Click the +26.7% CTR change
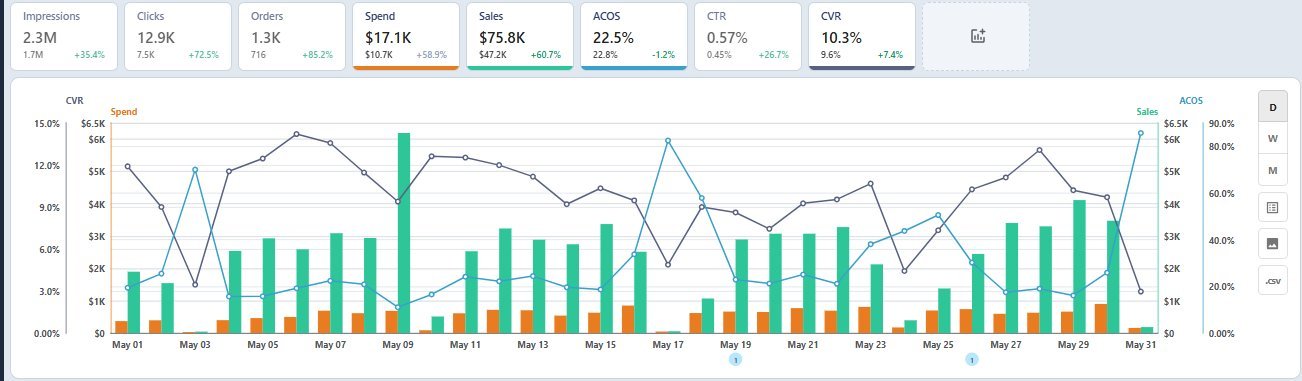 pyautogui.click(x=773, y=55)
